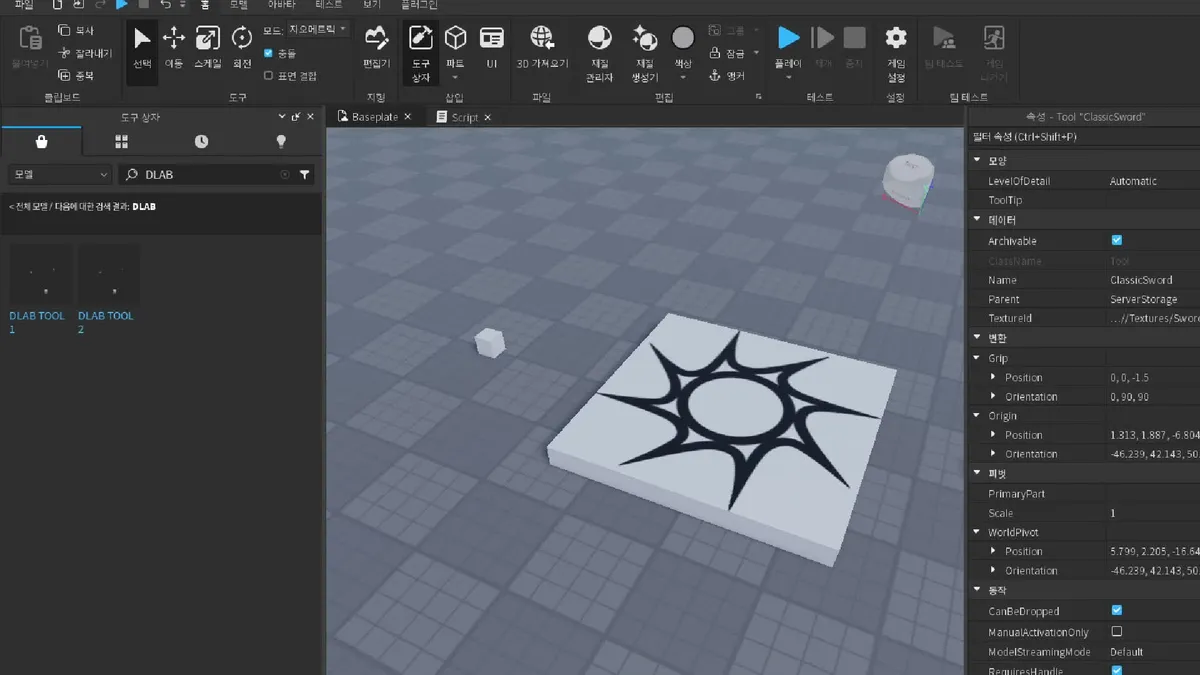Open 플레이 mode dropdown arrow
Screen dimensions: 1200x675
pyautogui.click(x=788, y=77)
